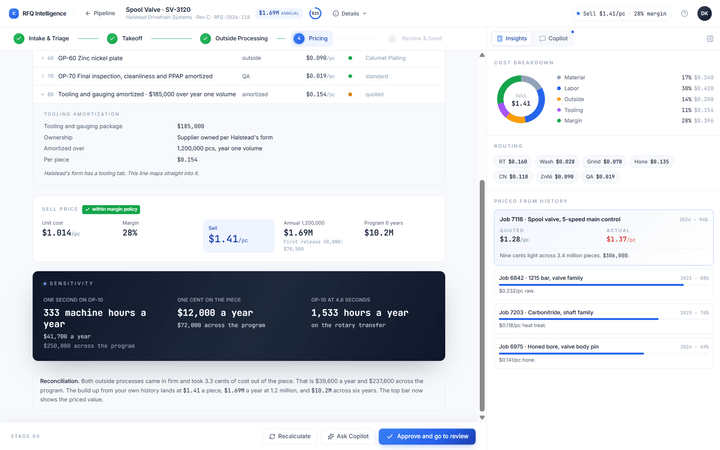Switch to the Copilot tab
Screen dimensions: 720x450
pos(553,39)
